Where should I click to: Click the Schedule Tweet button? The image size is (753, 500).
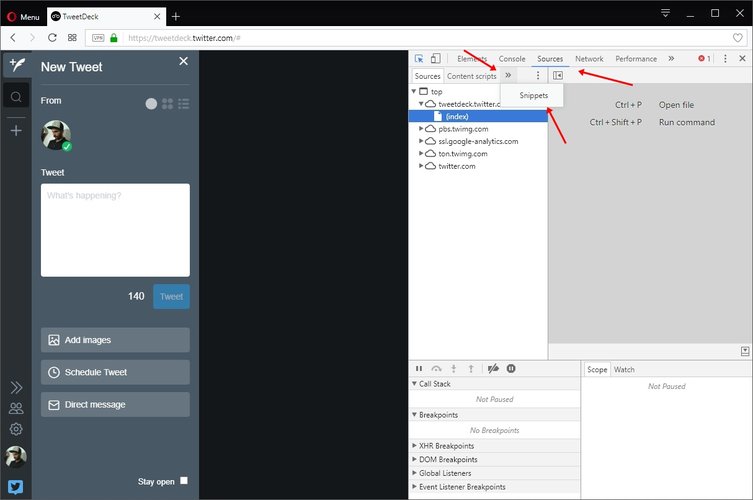(x=115, y=372)
